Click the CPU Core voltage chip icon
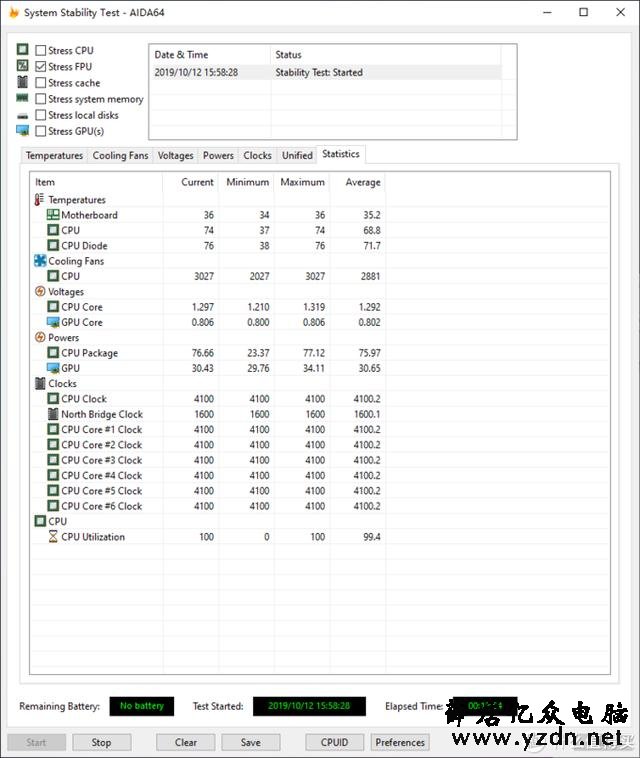The height and width of the screenshot is (758, 640). [53, 306]
